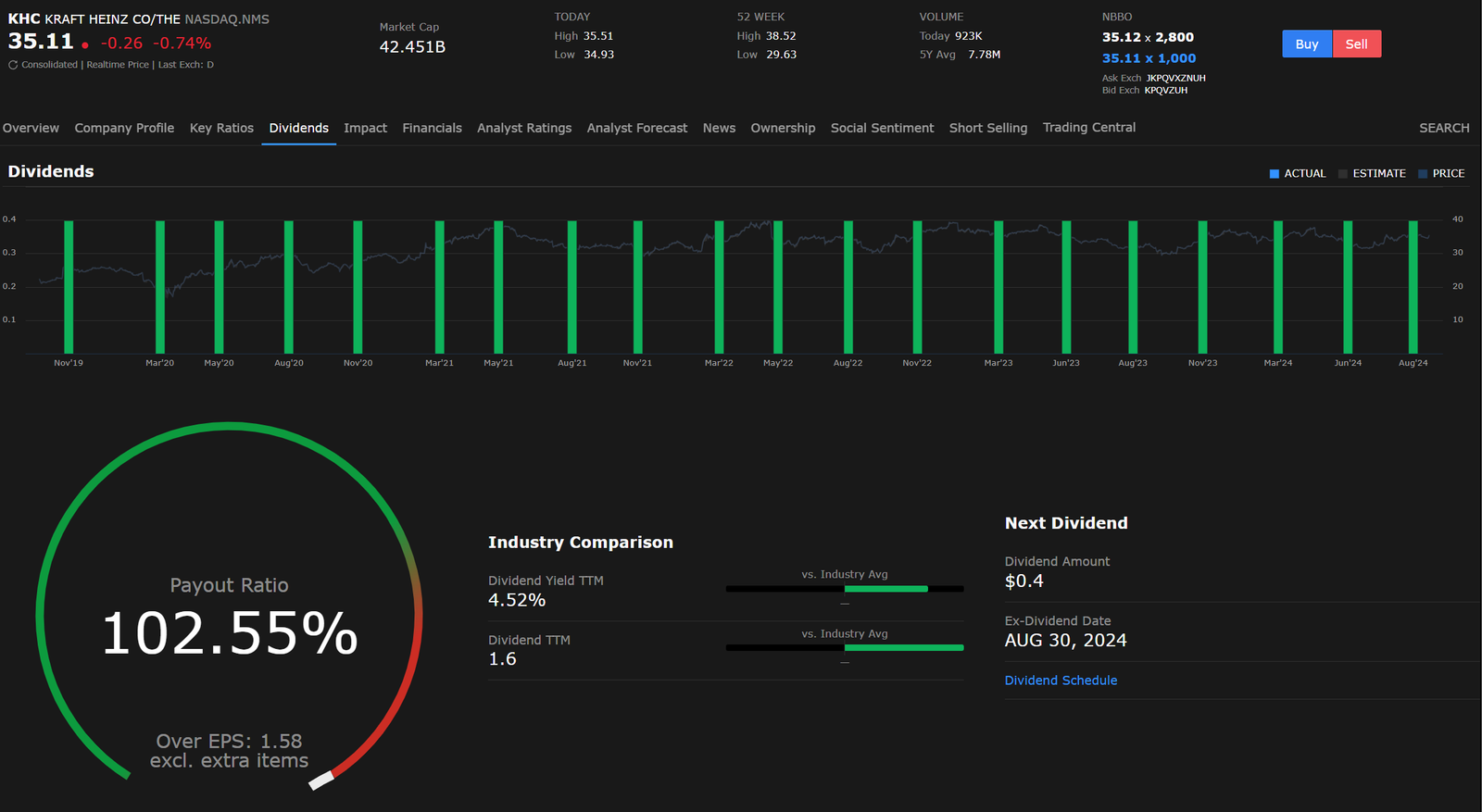Select the Short Selling tab
1482x812 pixels.
987,128
